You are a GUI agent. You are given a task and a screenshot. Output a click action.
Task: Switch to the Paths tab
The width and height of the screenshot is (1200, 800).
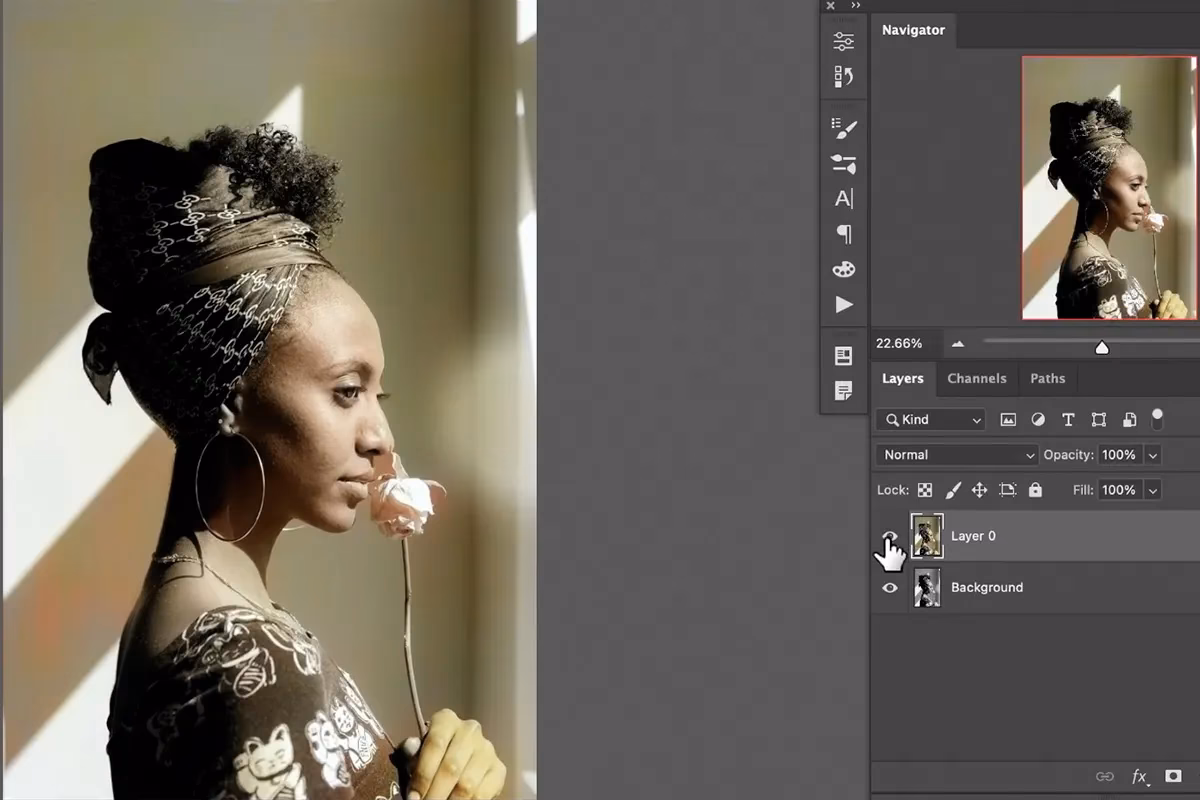coord(1048,378)
